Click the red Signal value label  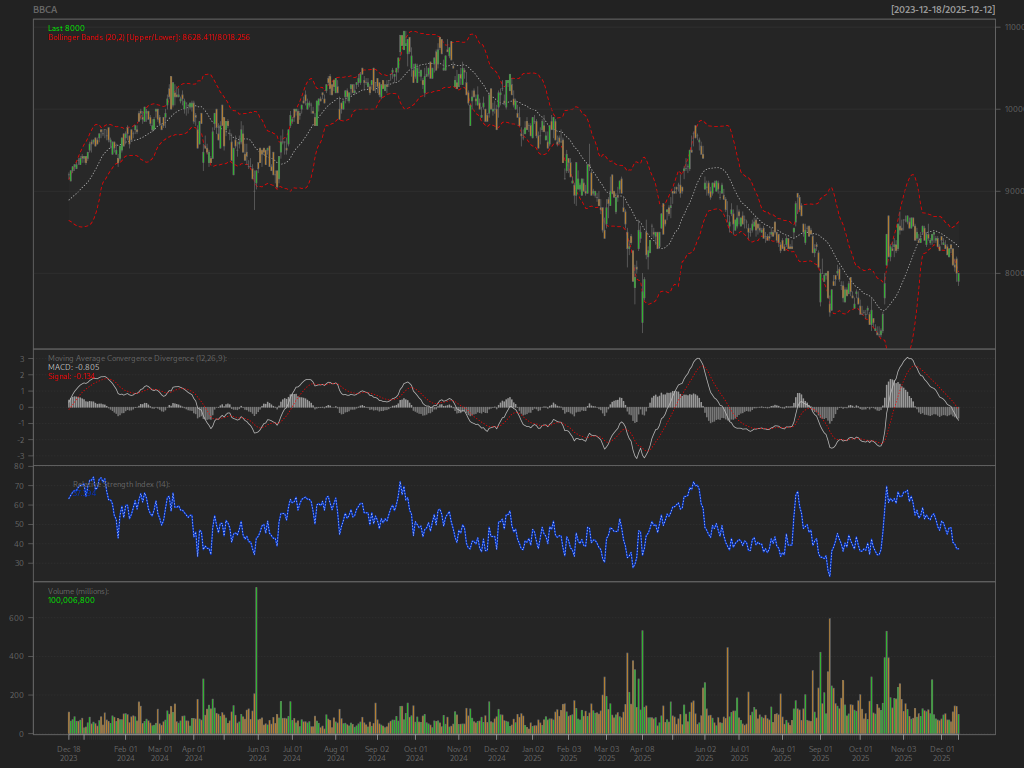[x=72, y=376]
